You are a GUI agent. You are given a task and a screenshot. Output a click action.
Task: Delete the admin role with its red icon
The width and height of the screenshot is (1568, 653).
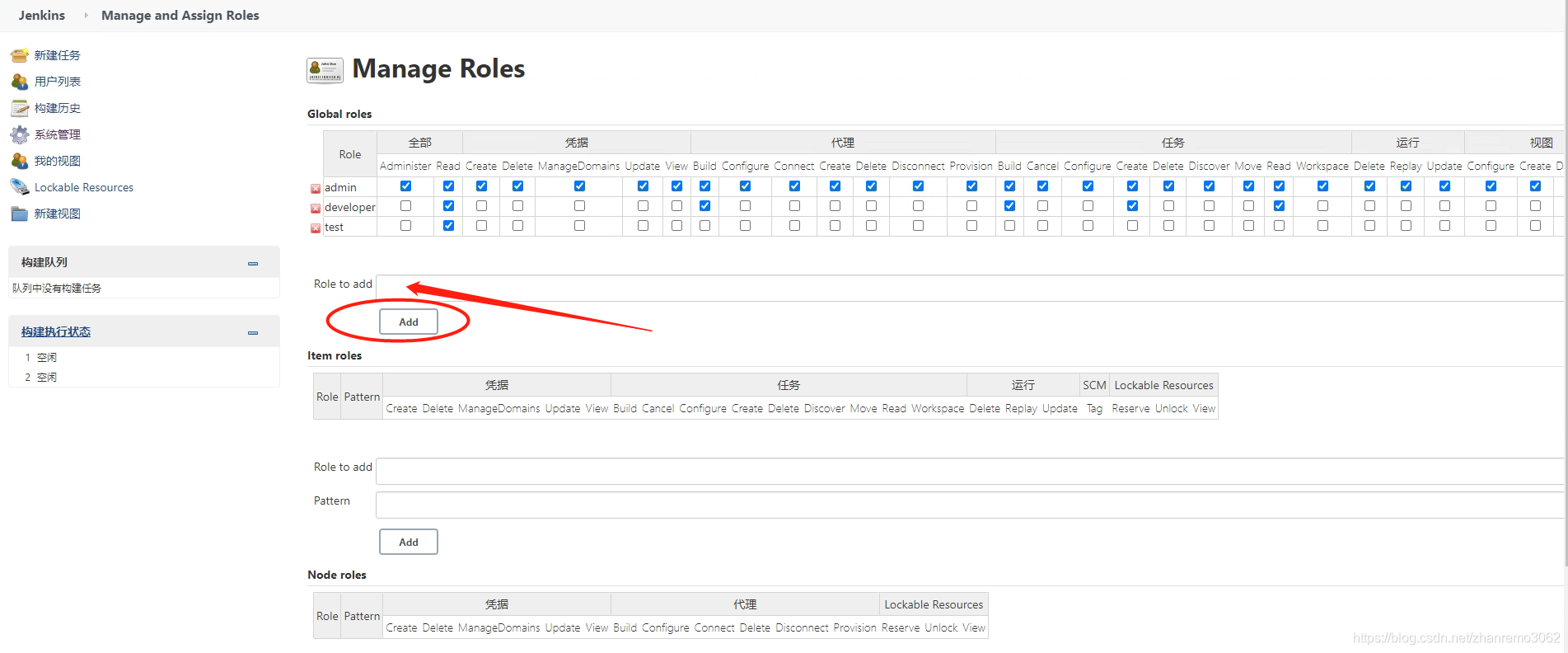coord(316,189)
